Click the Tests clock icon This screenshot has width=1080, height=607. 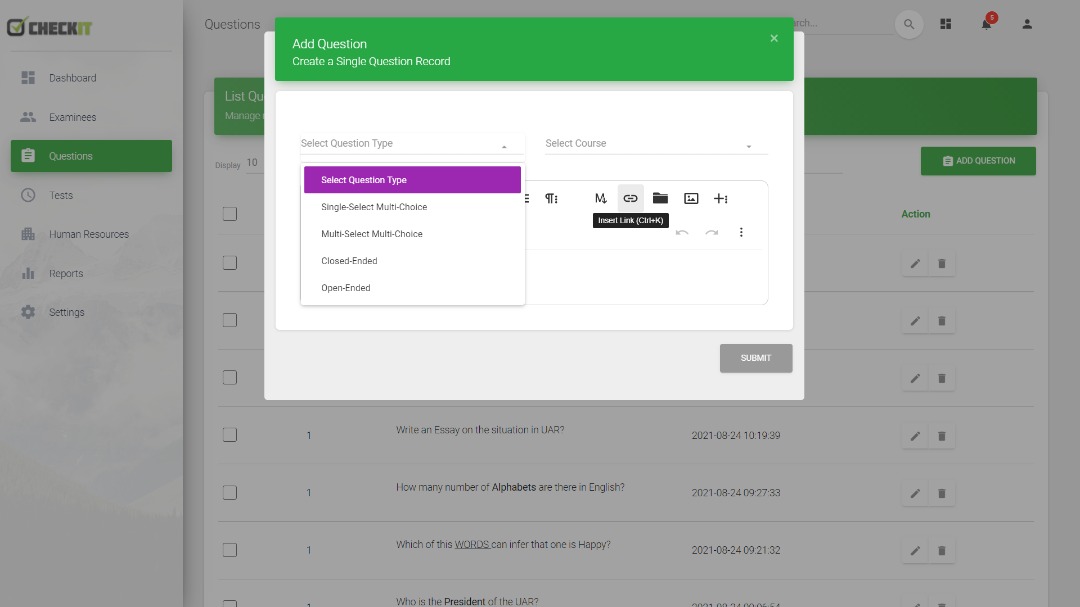point(28,195)
